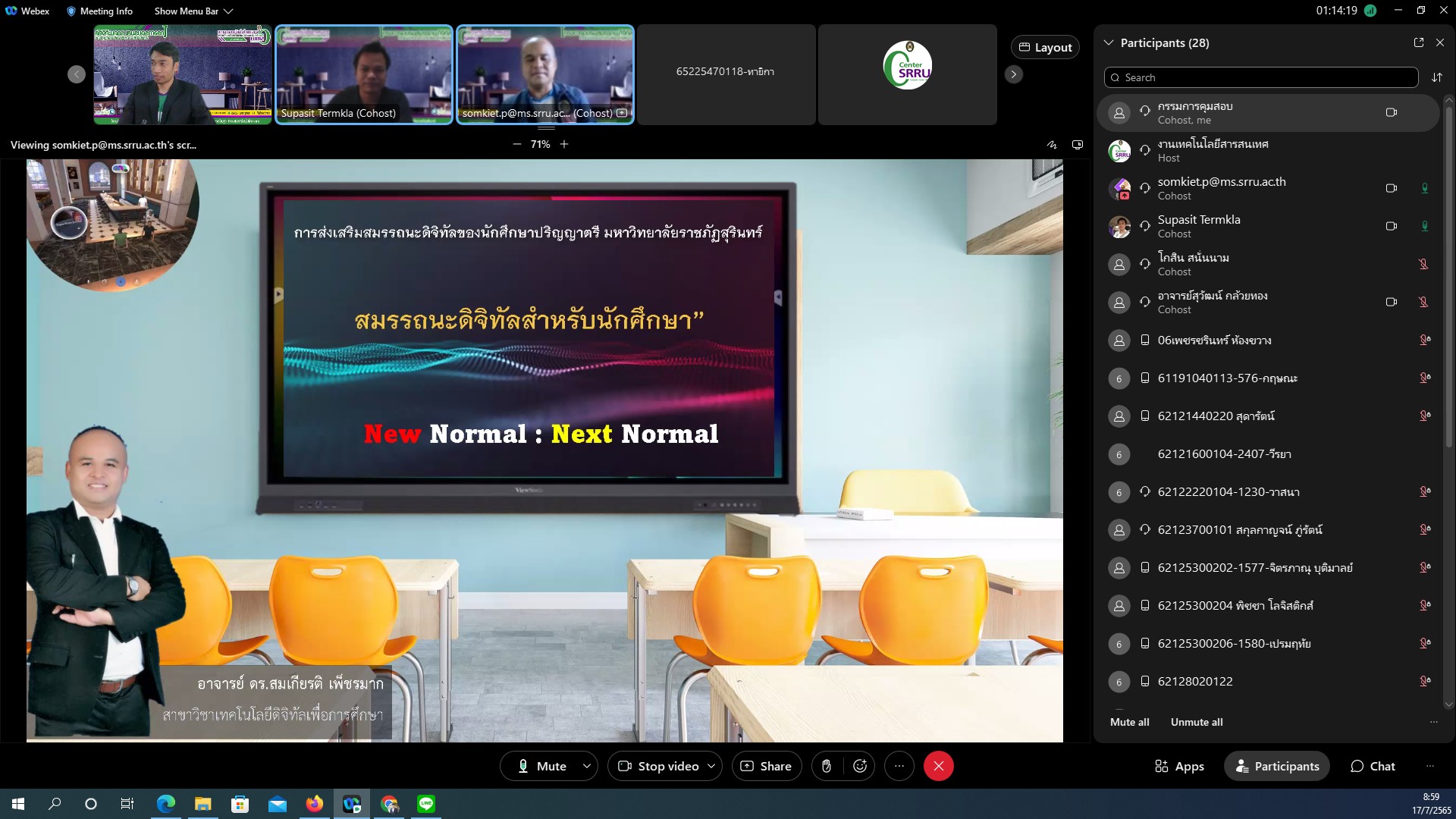Click the annotate icon above shared screen
This screenshot has width=1456, height=819.
pos(1052,144)
